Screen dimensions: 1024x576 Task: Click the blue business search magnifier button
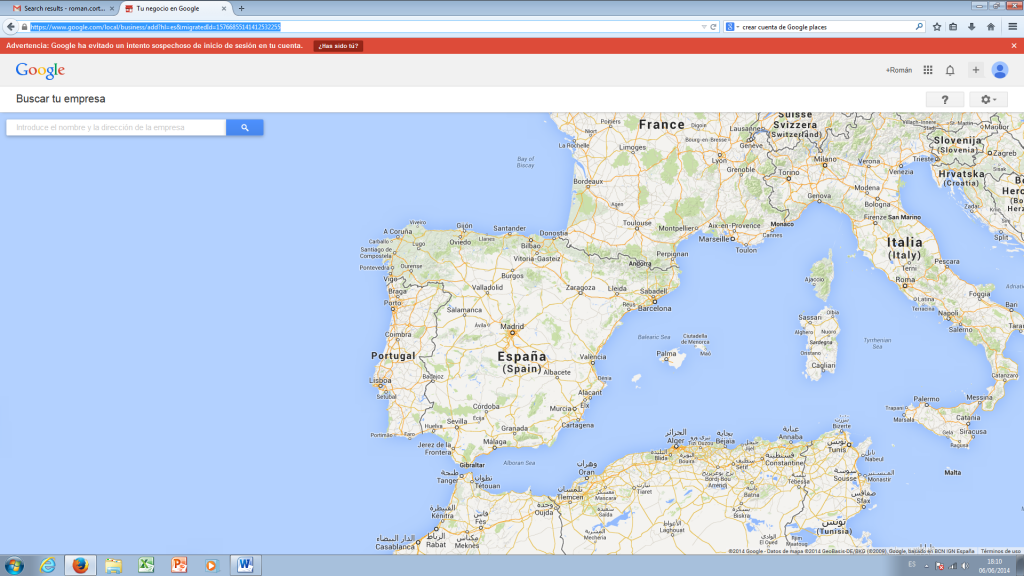point(244,127)
